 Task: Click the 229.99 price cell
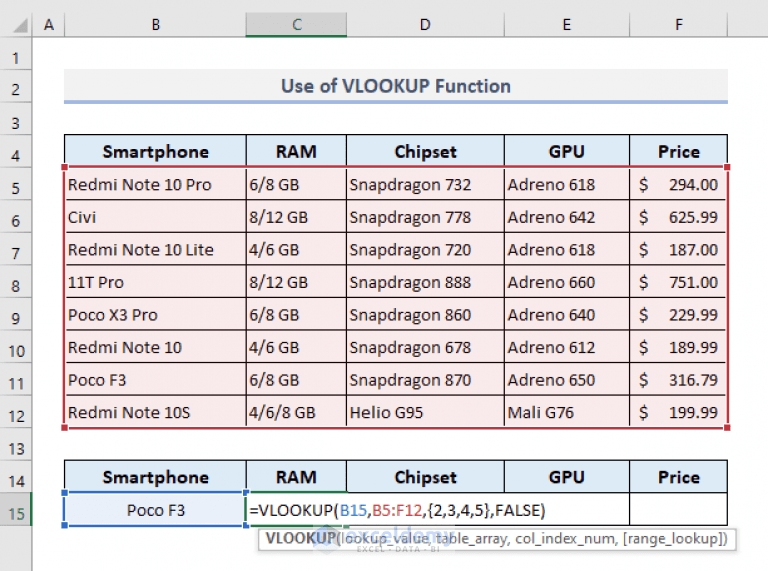pyautogui.click(x=678, y=315)
